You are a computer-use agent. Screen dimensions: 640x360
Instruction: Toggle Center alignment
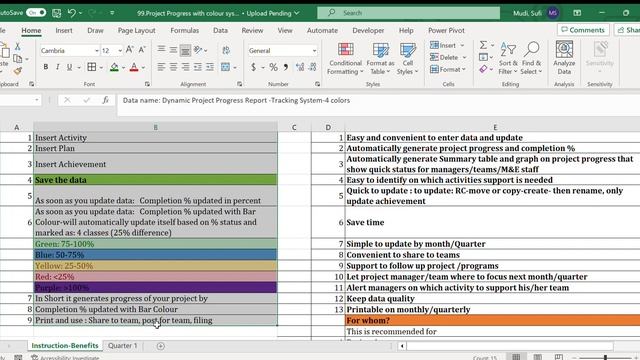173,67
